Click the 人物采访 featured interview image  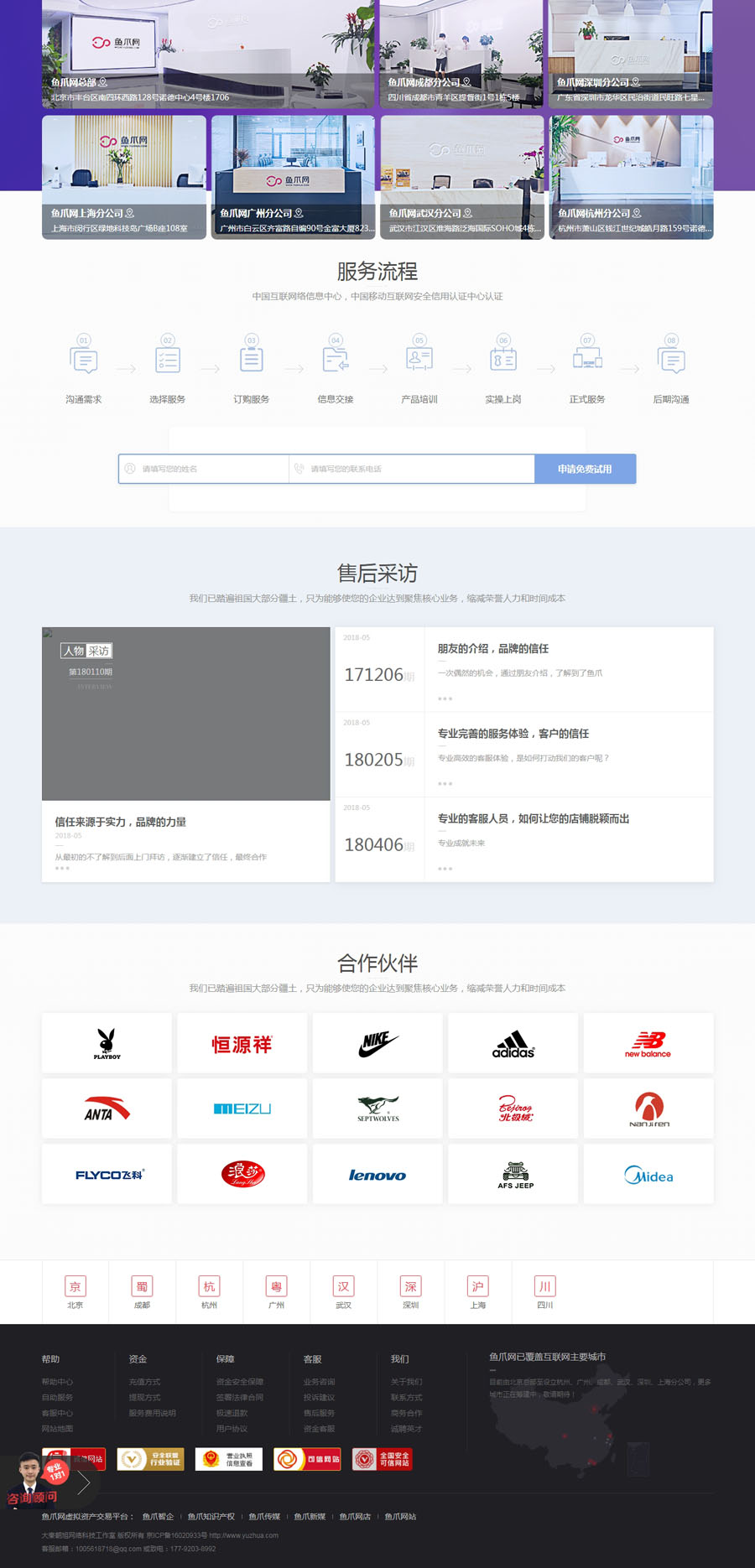(186, 714)
